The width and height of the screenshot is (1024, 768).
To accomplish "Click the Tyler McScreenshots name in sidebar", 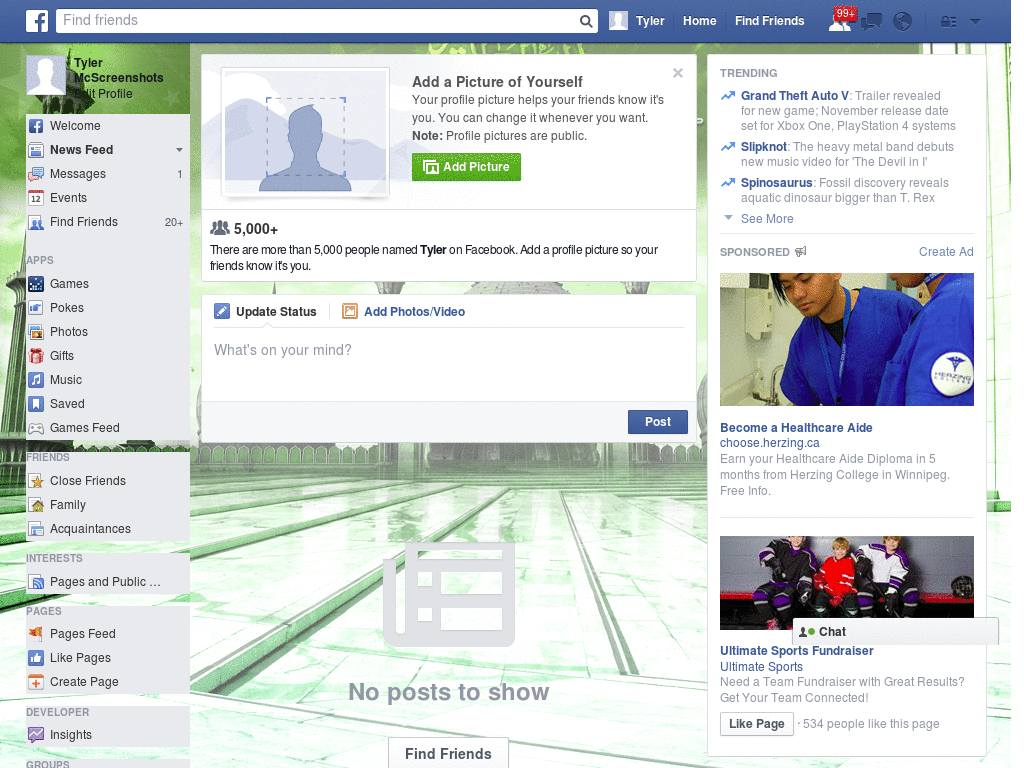I will (118, 70).
